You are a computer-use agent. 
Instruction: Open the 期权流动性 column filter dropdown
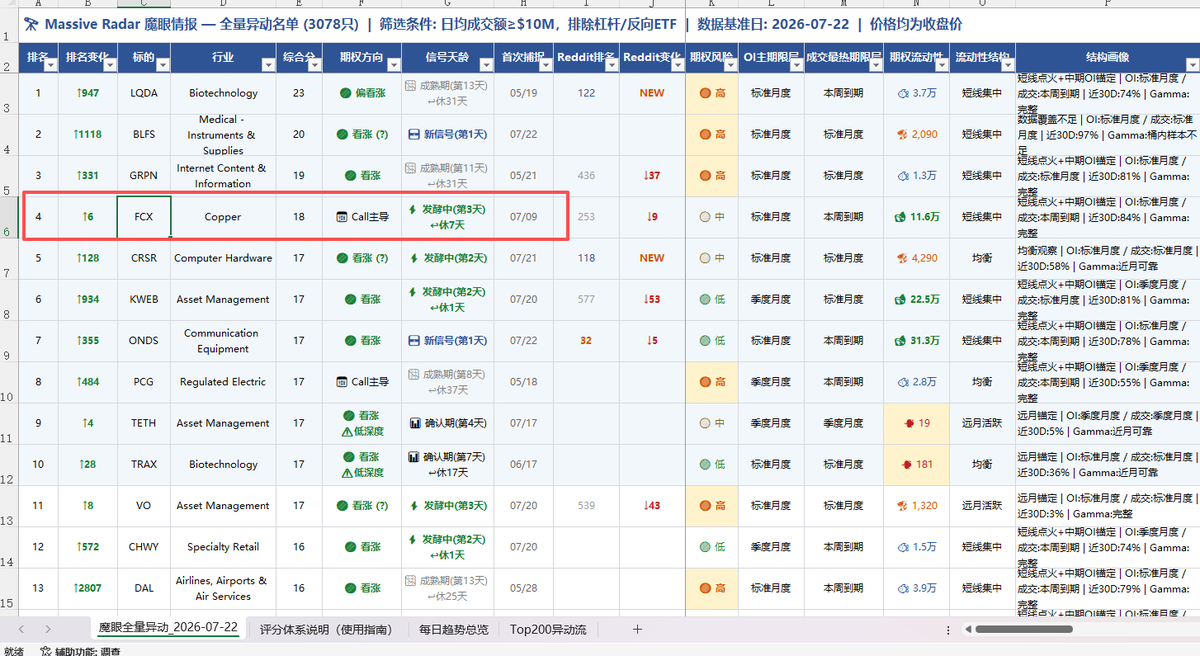pyautogui.click(x=940, y=65)
